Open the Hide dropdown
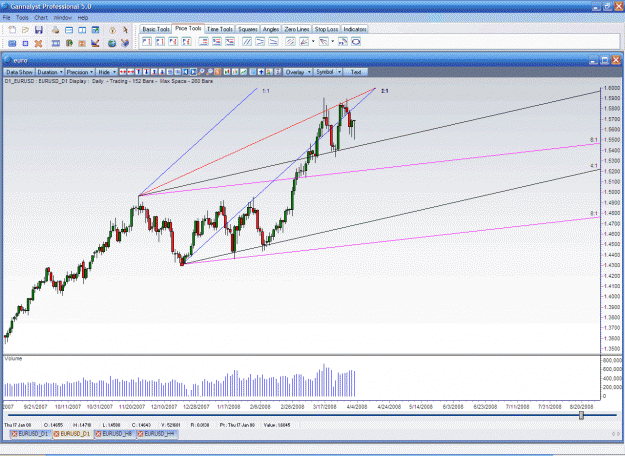The width and height of the screenshot is (625, 456). click(107, 72)
